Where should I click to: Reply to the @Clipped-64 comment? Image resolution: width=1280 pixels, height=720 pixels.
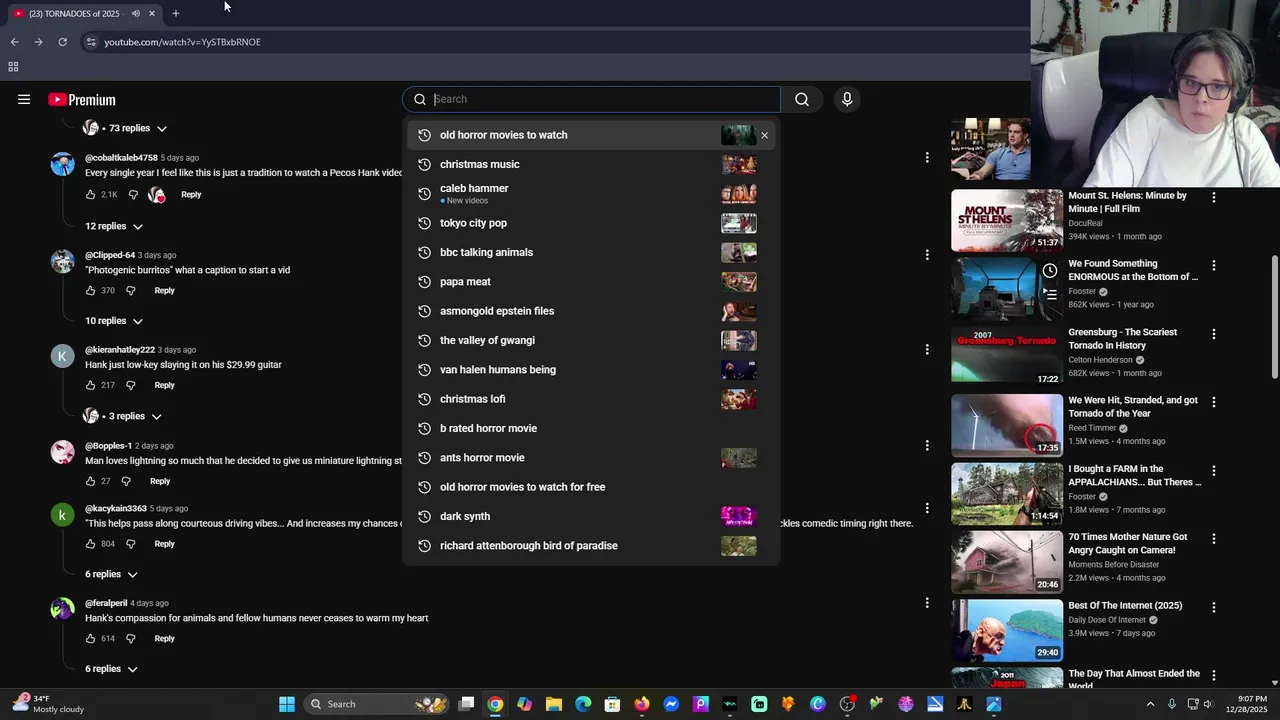tap(164, 291)
